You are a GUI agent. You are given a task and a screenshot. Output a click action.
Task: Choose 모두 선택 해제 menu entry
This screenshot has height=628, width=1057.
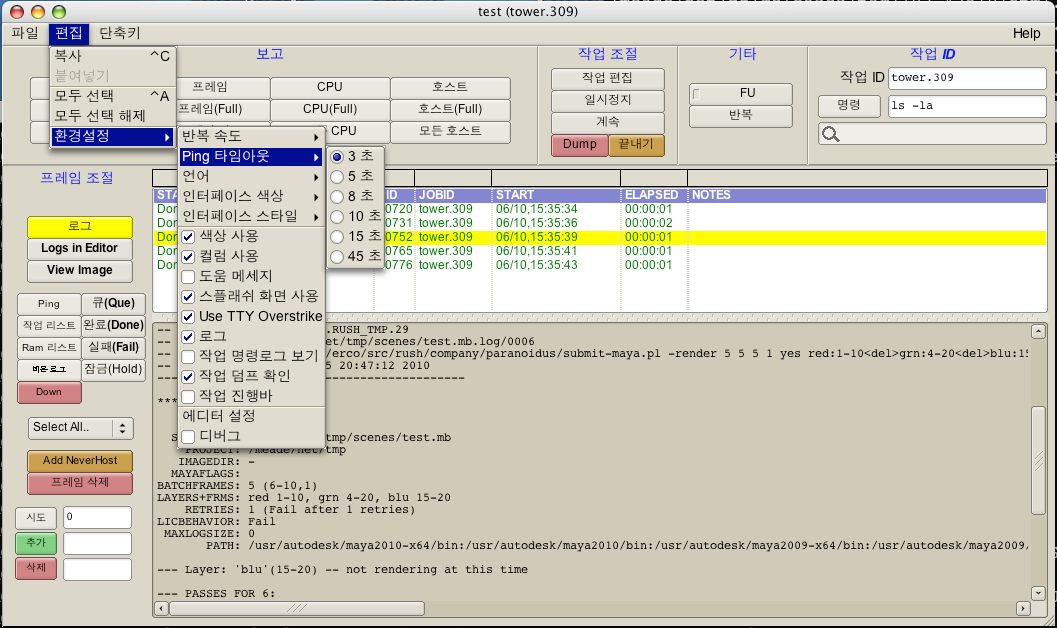[113, 116]
